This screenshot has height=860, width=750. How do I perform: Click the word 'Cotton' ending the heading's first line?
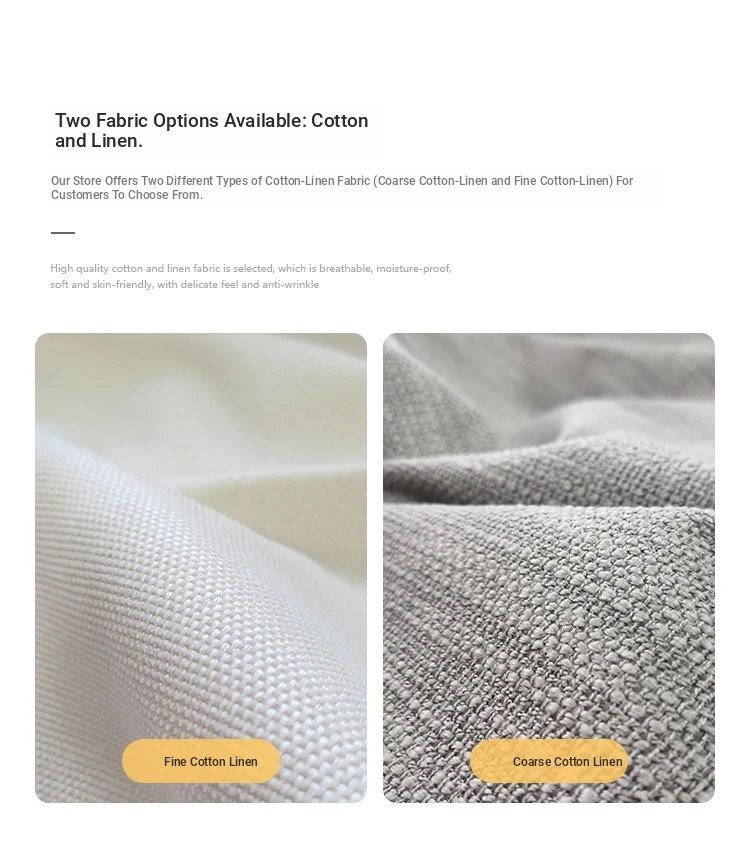[x=340, y=121]
